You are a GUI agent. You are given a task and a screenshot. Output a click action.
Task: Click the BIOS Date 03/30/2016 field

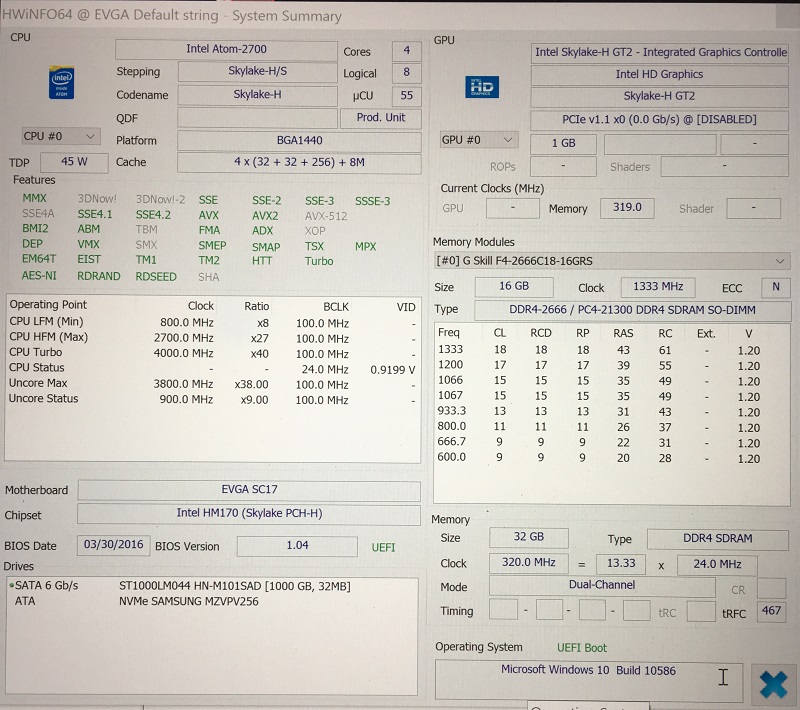coord(113,546)
